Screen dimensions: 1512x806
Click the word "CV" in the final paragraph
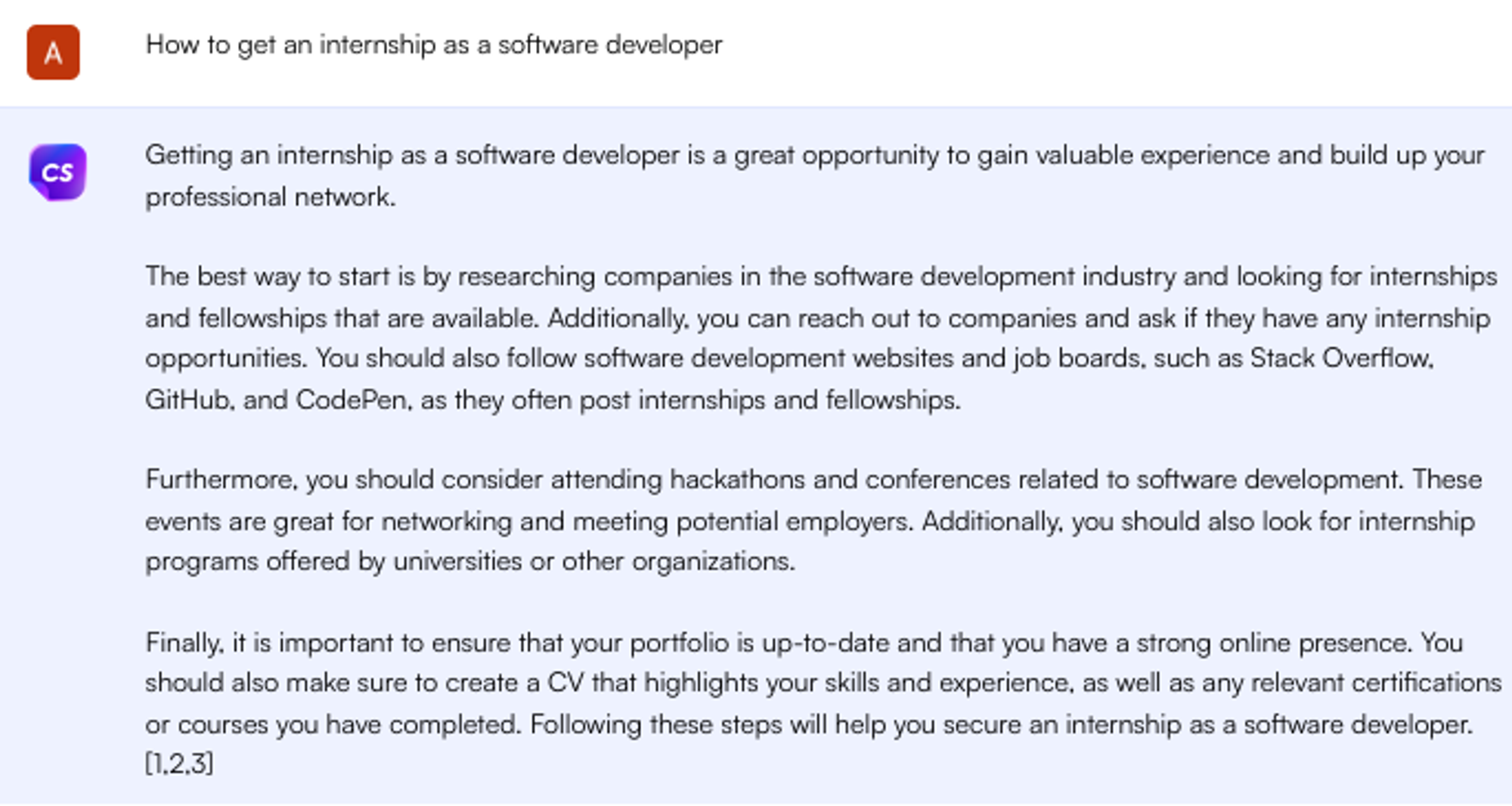[x=565, y=683]
